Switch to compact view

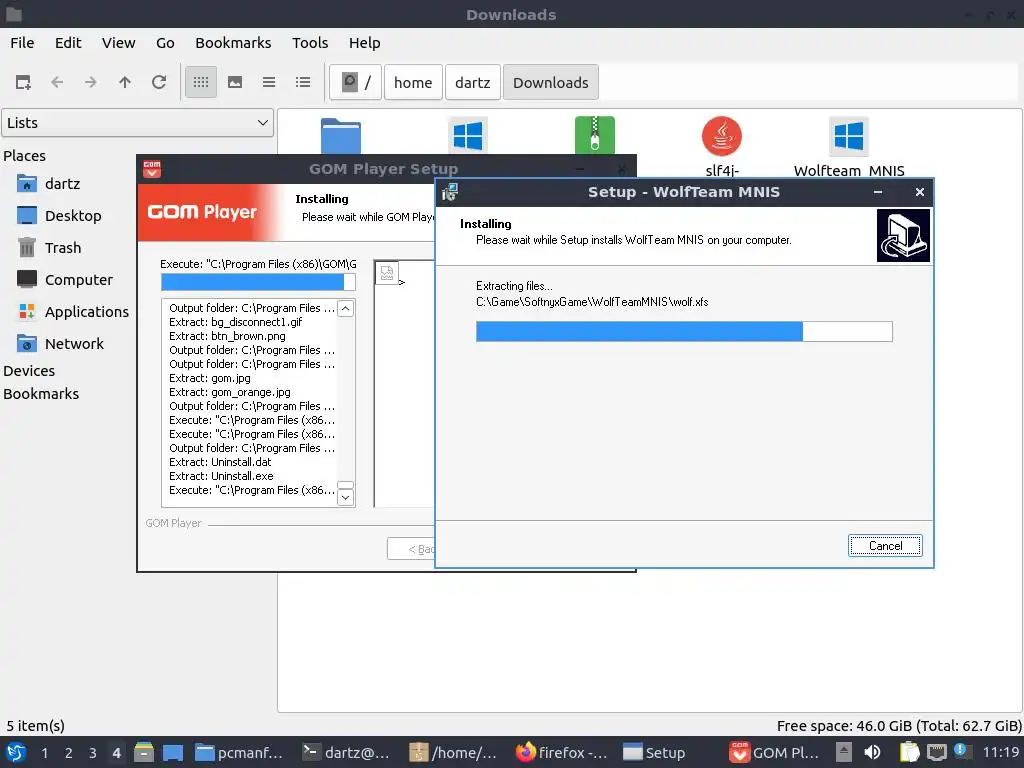click(269, 82)
